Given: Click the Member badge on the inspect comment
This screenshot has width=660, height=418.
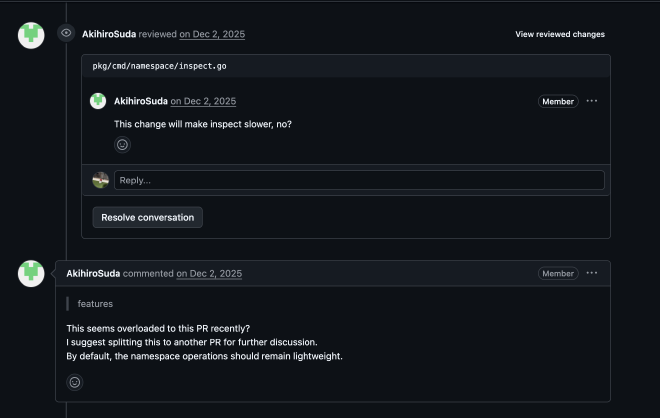Looking at the screenshot, I should [558, 101].
